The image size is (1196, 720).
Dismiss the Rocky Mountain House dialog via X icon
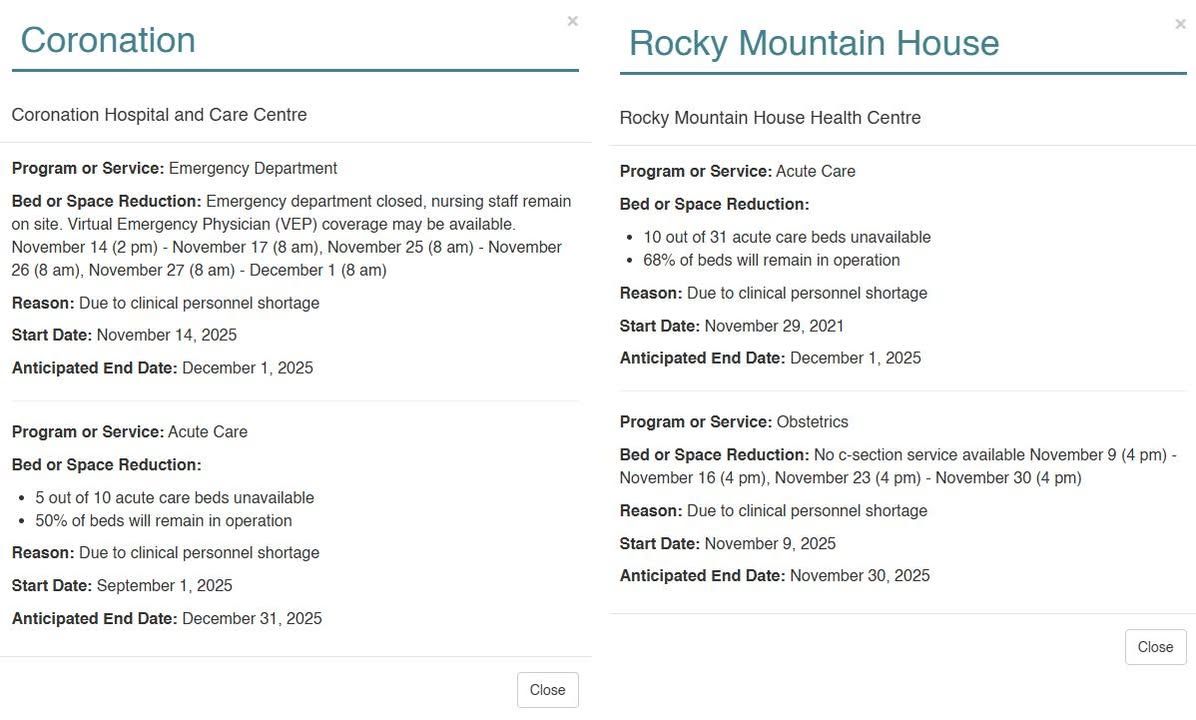1180,24
